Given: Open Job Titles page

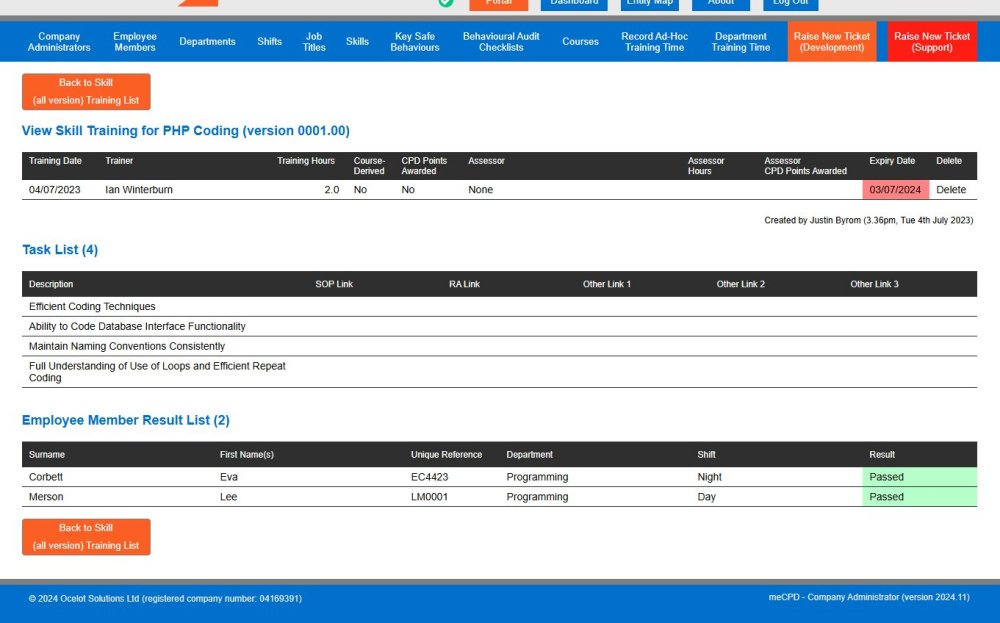Looking at the screenshot, I should tap(314, 42).
